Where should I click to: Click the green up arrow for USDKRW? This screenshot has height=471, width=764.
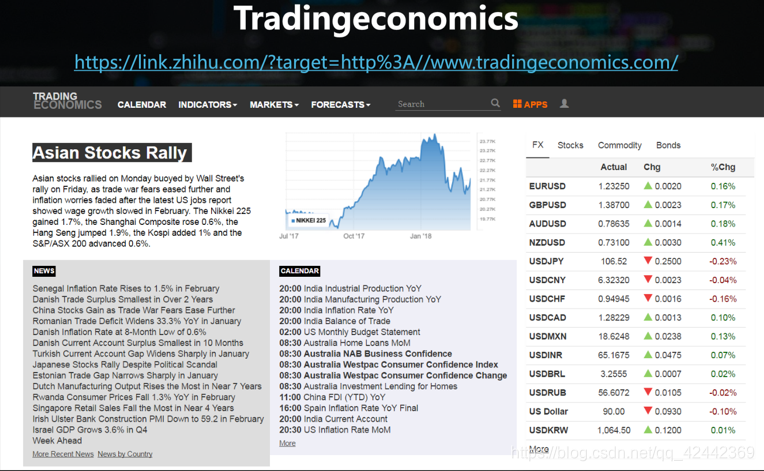point(648,430)
